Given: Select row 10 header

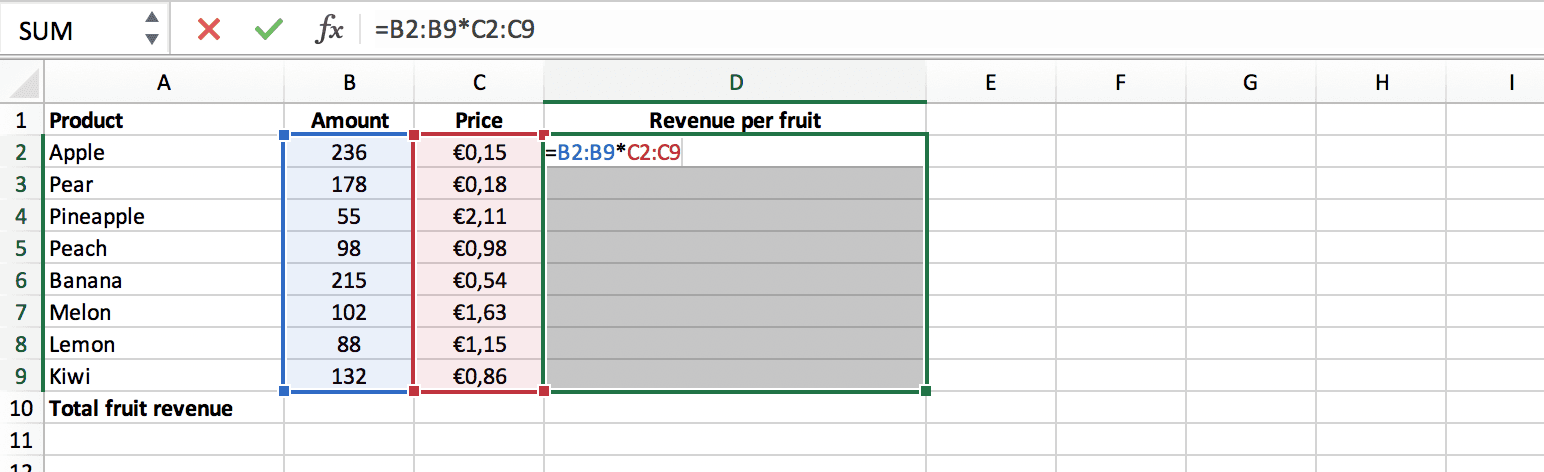Looking at the screenshot, I should pos(22,408).
